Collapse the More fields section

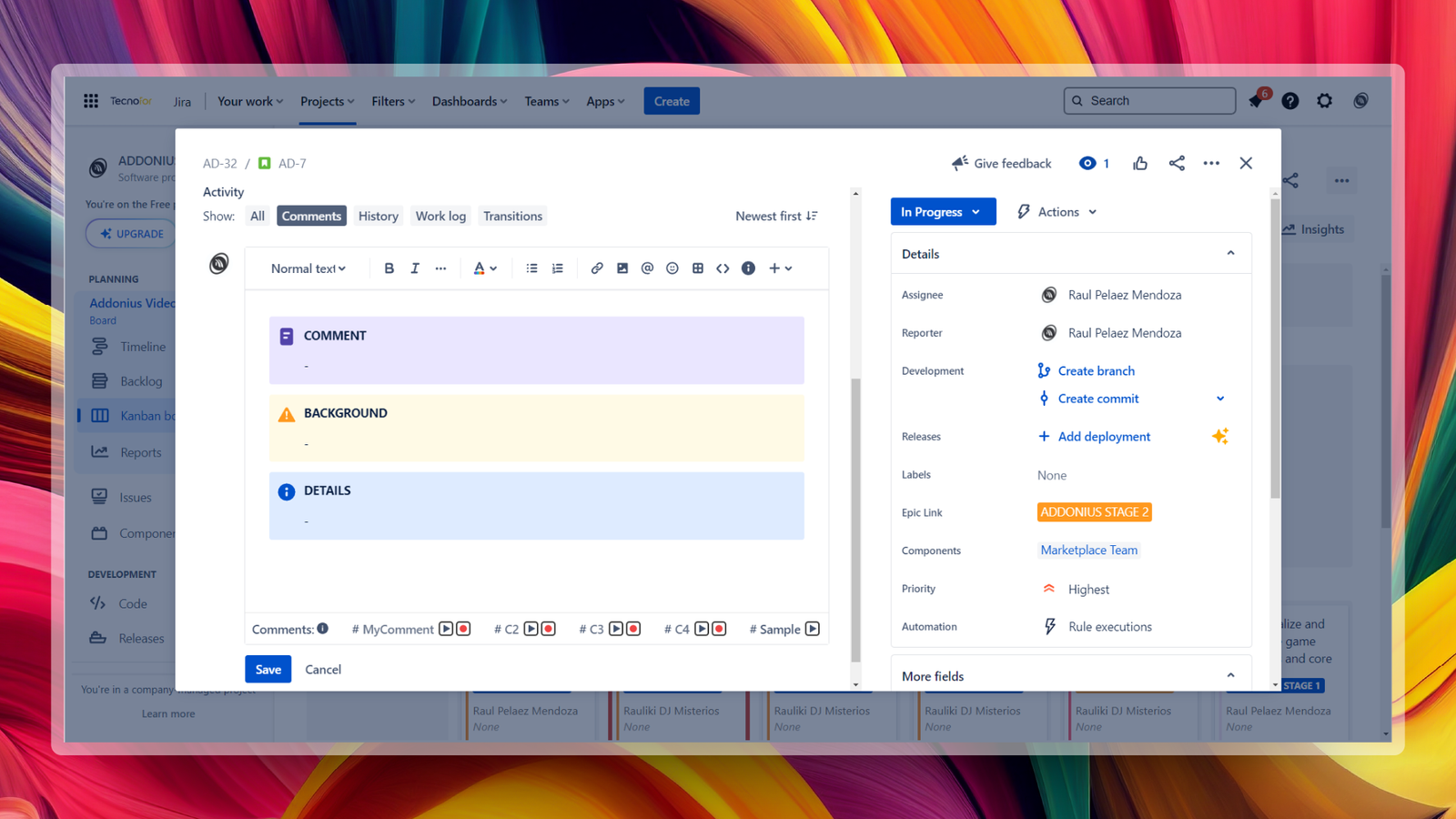click(x=1230, y=676)
